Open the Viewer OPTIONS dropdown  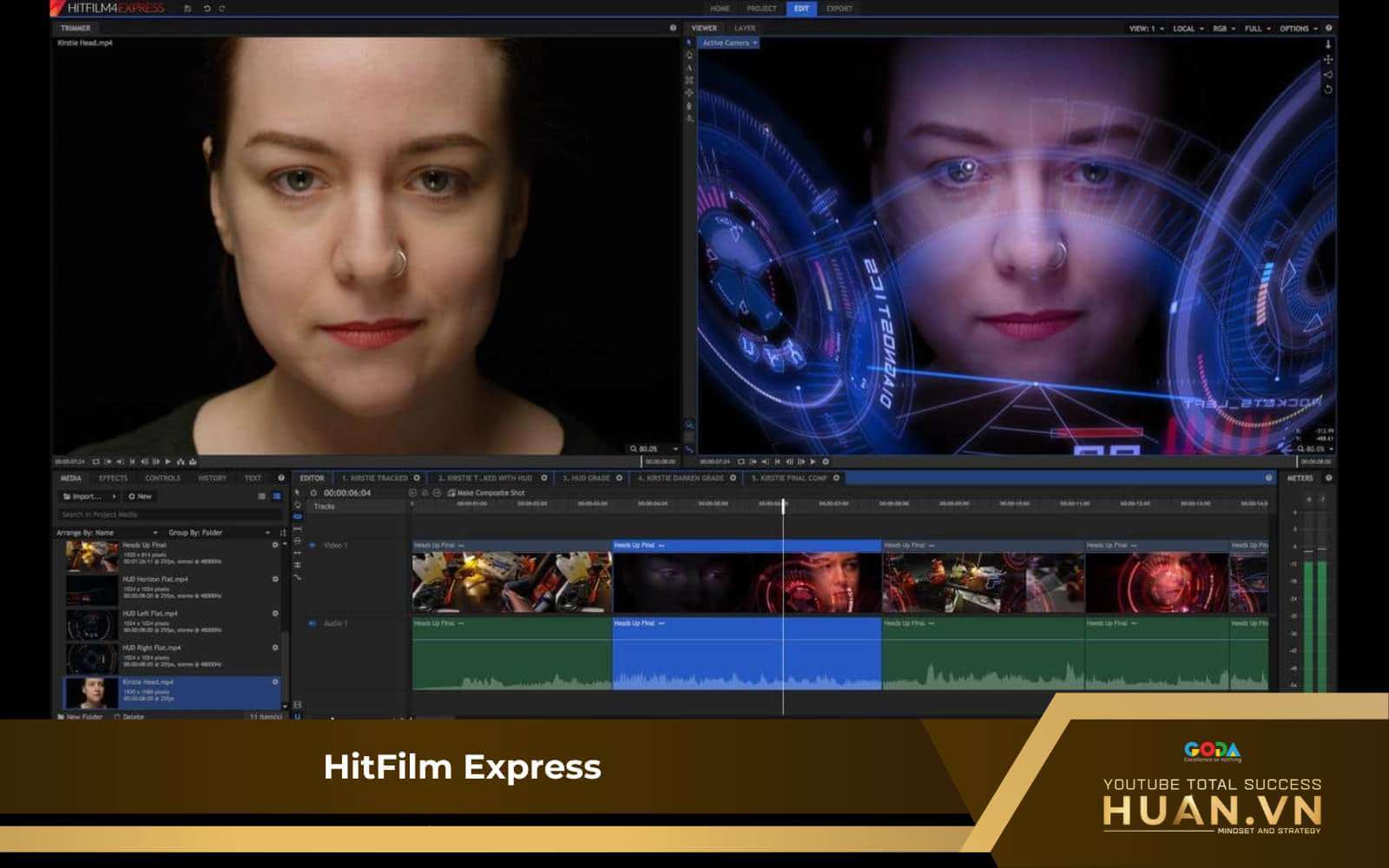[1298, 29]
